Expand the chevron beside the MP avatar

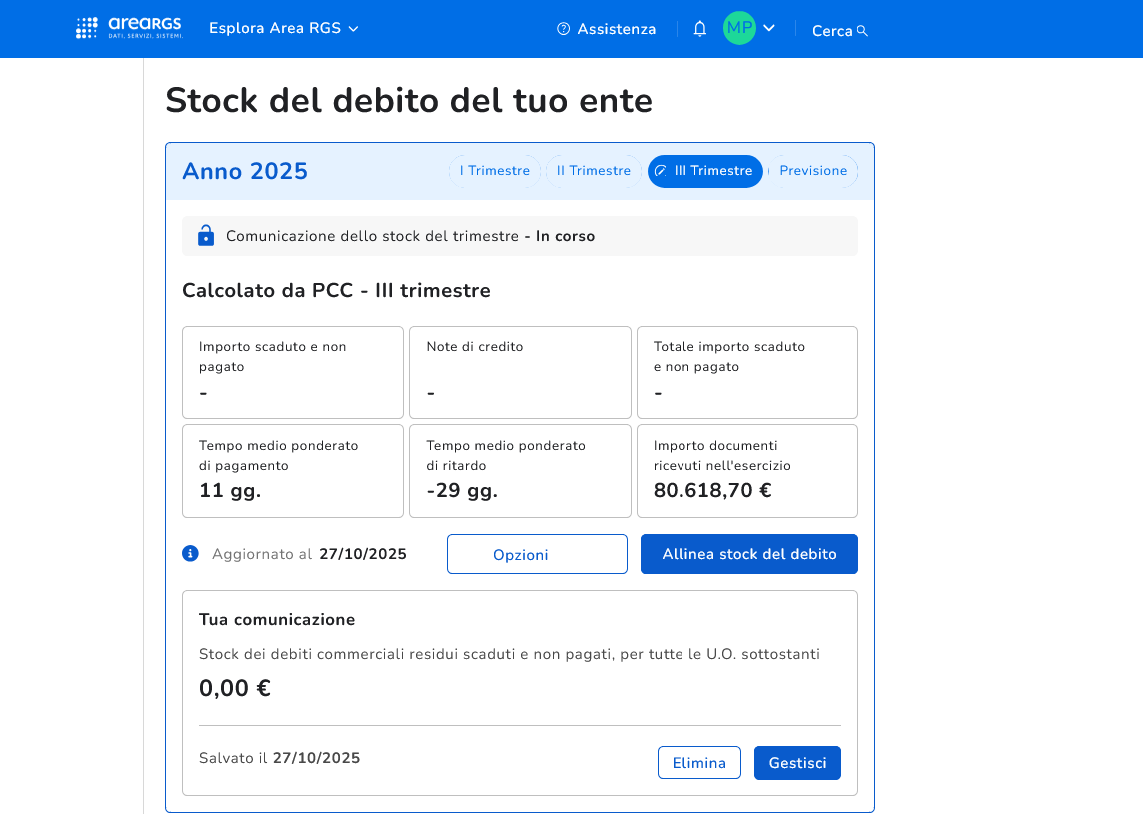(x=769, y=28)
